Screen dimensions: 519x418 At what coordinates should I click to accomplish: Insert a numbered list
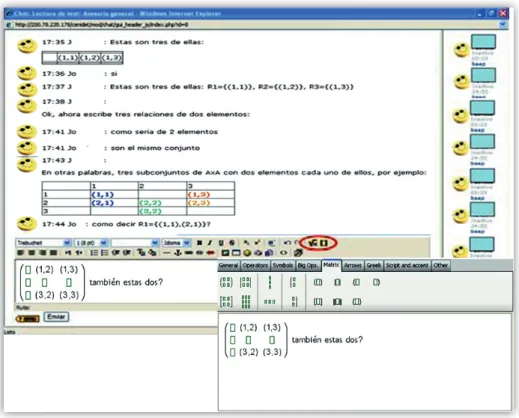tap(94, 253)
